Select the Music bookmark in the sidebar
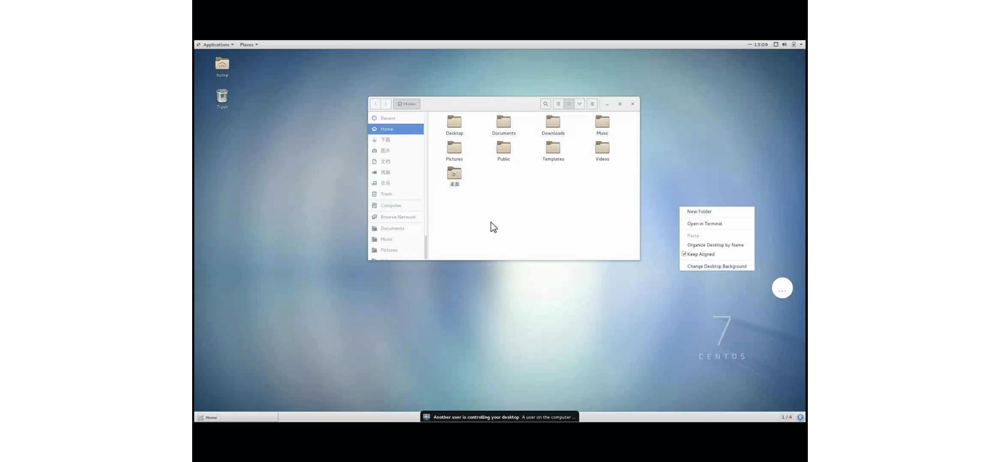This screenshot has height=462, width=1000. [x=396, y=239]
